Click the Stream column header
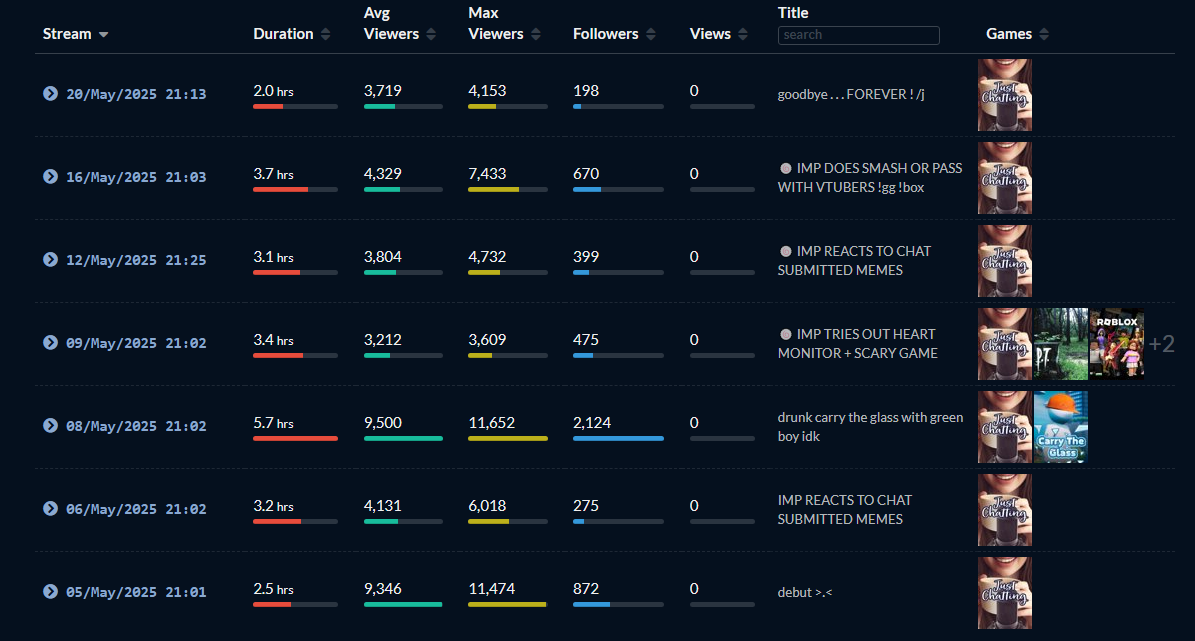This screenshot has width=1195, height=641. click(67, 34)
